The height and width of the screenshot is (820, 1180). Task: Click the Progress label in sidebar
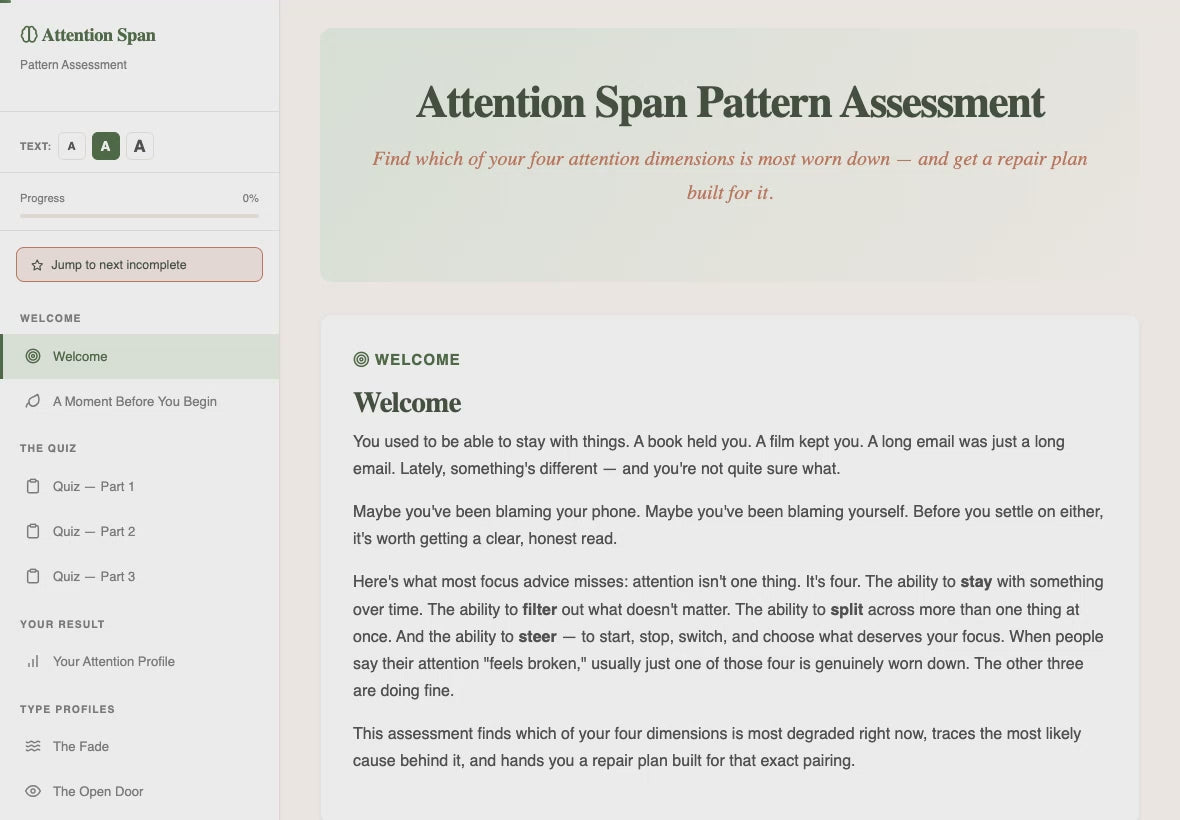tap(42, 199)
